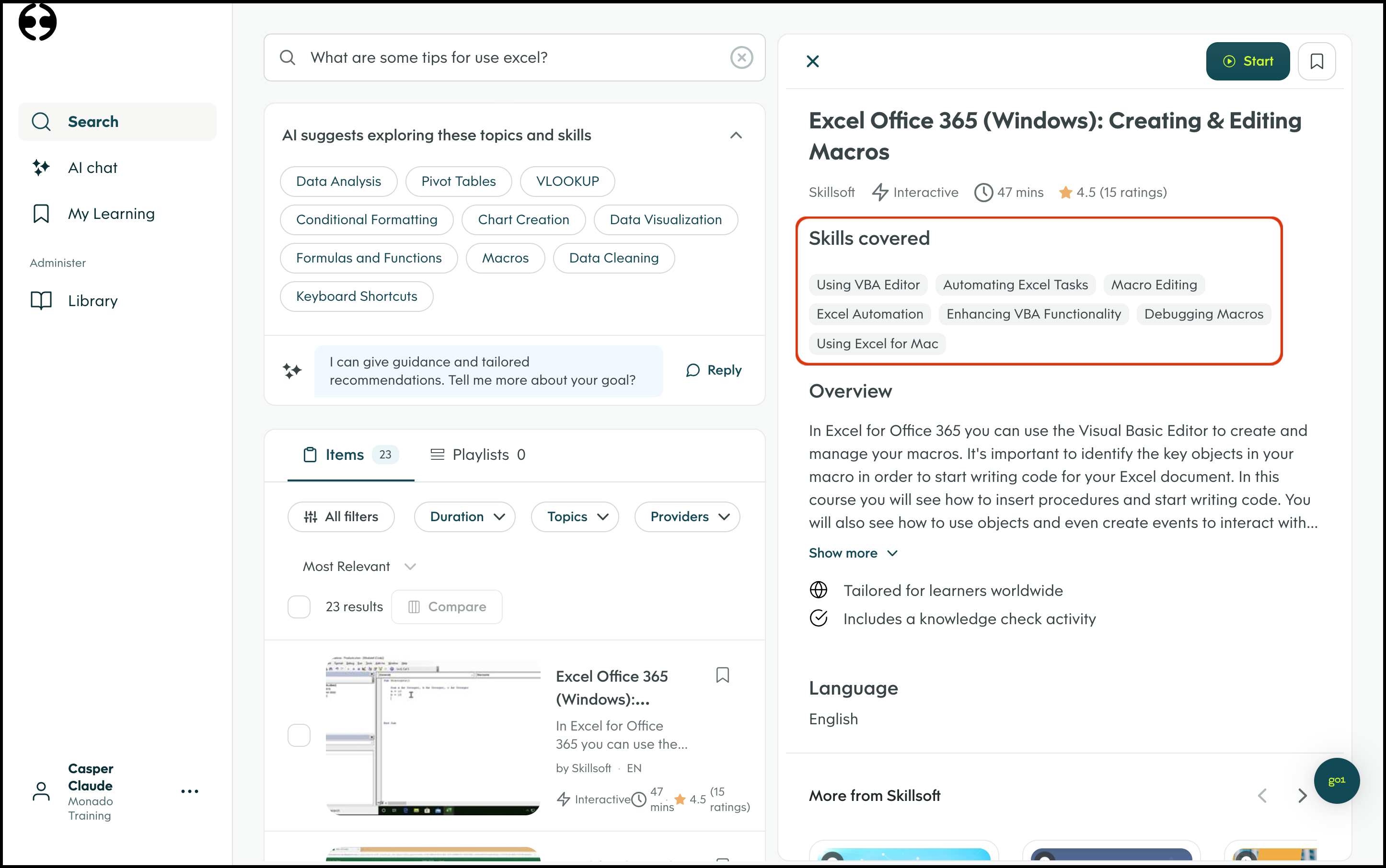Switch to the Items tab

(350, 455)
